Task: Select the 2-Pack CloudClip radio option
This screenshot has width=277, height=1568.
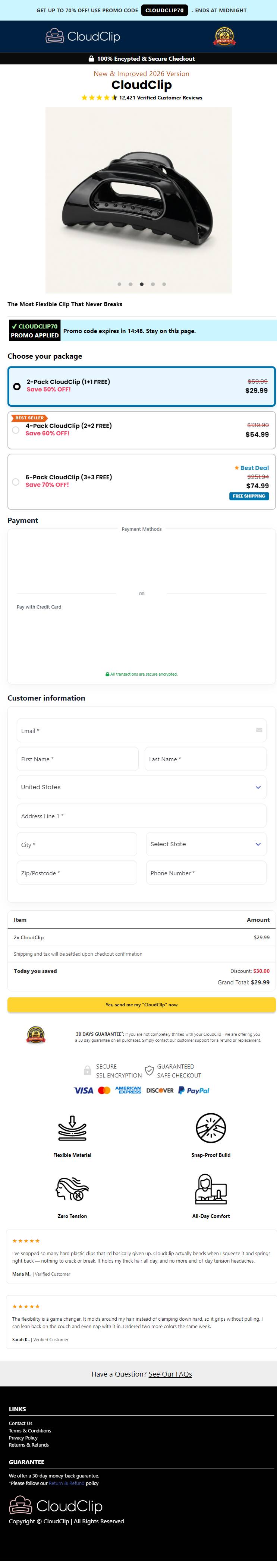Action: (17, 386)
